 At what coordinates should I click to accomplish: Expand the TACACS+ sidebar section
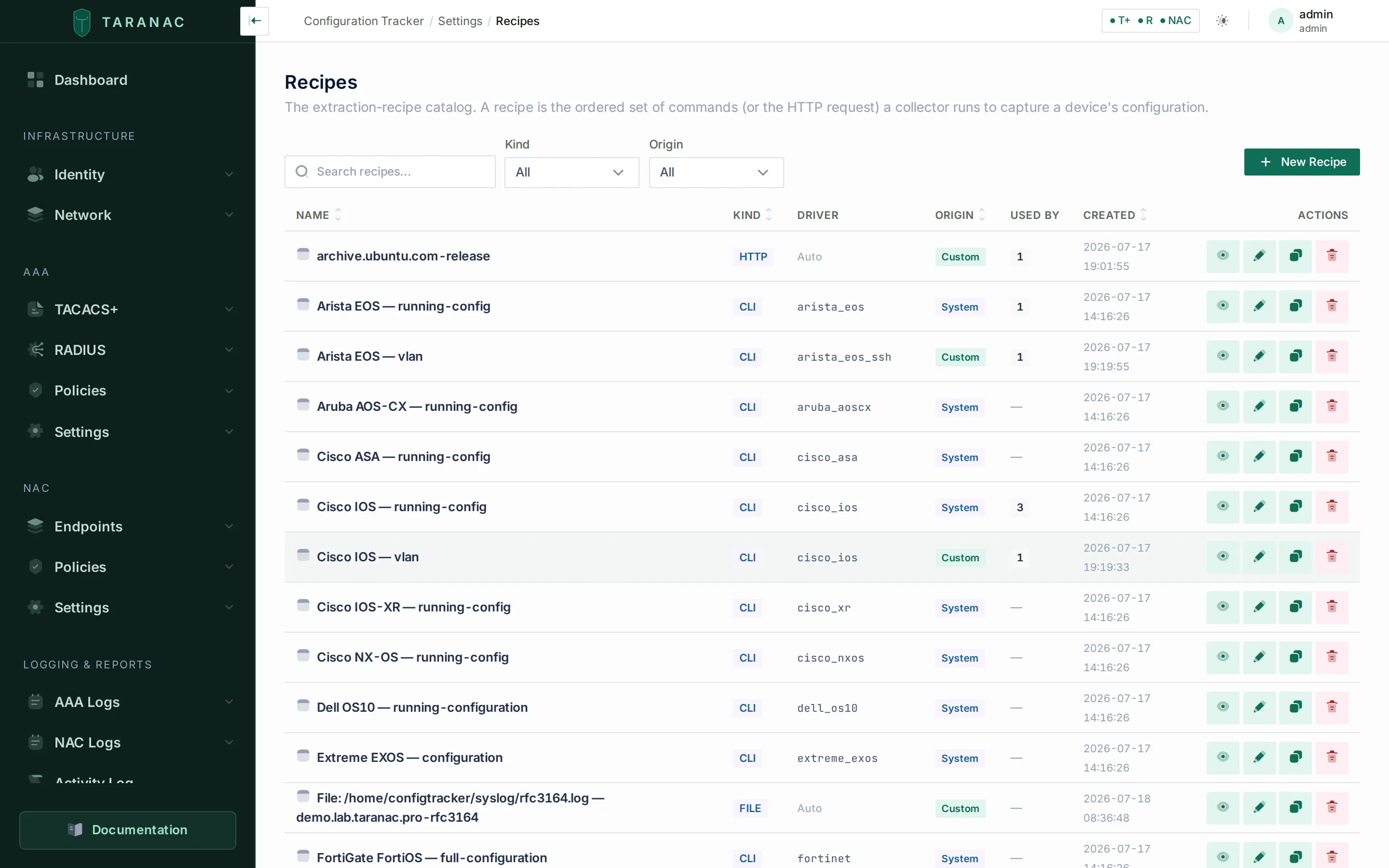tap(130, 310)
